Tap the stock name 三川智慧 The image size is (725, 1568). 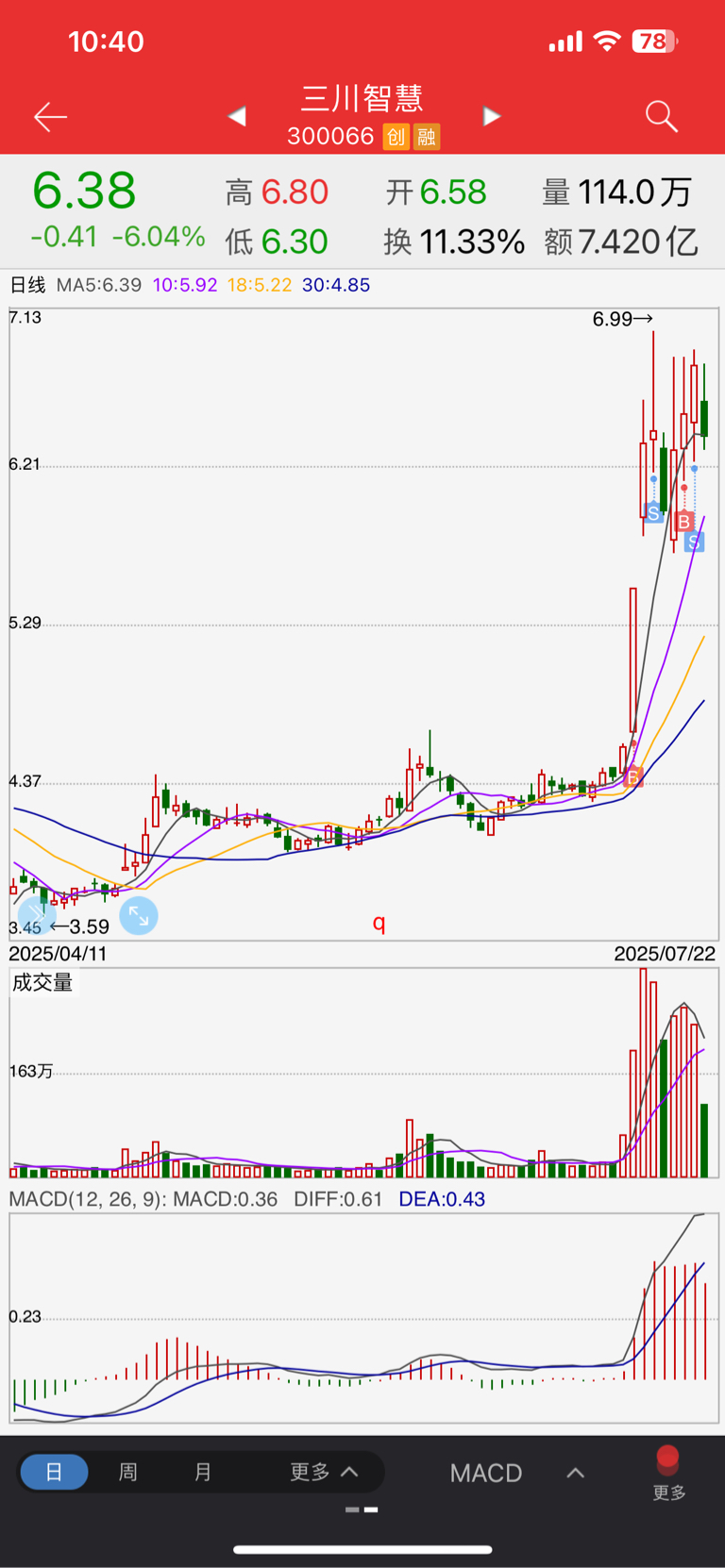click(x=362, y=97)
